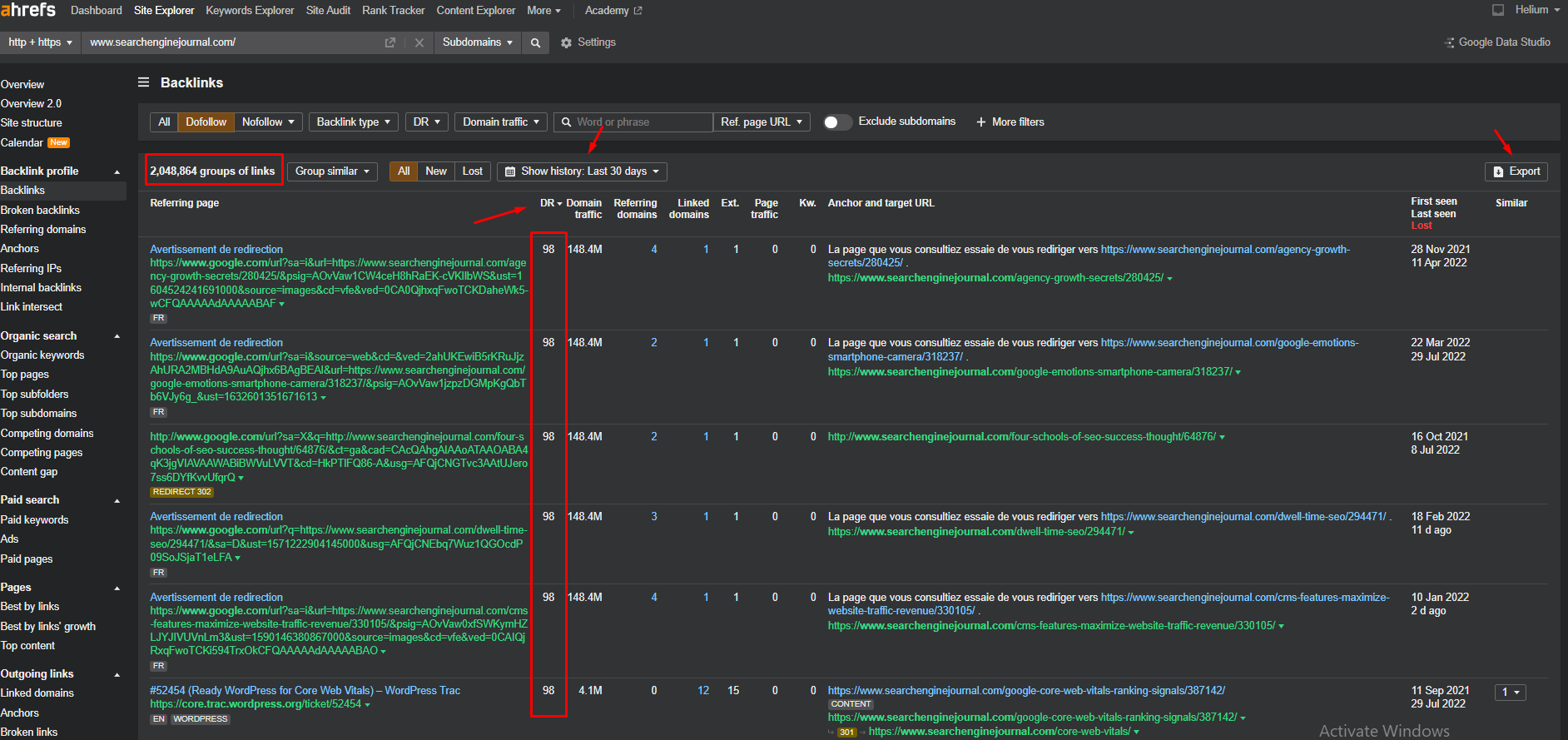Image resolution: width=1568 pixels, height=740 pixels.
Task: Click the CONTENT tag label
Action: (x=851, y=704)
